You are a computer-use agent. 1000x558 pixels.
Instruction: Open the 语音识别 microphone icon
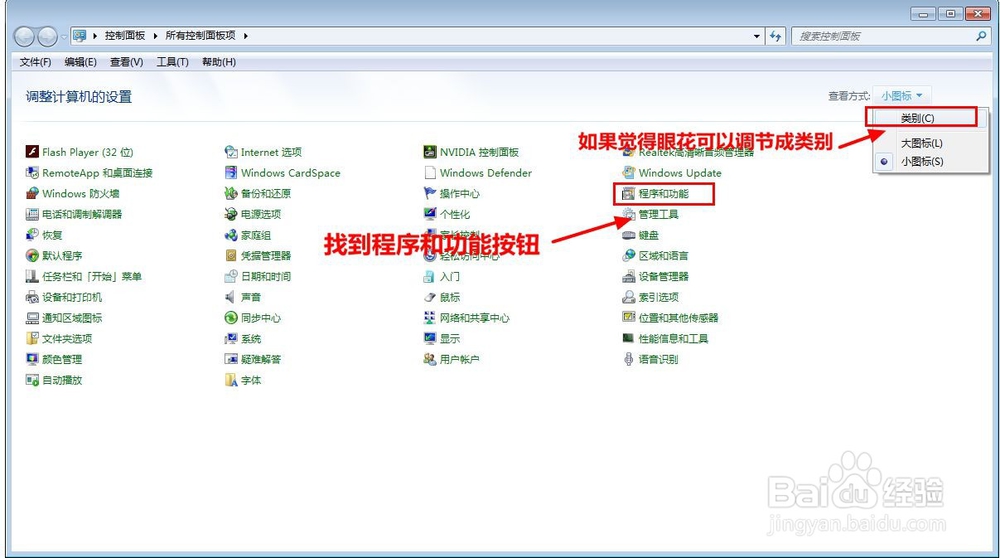(x=629, y=359)
